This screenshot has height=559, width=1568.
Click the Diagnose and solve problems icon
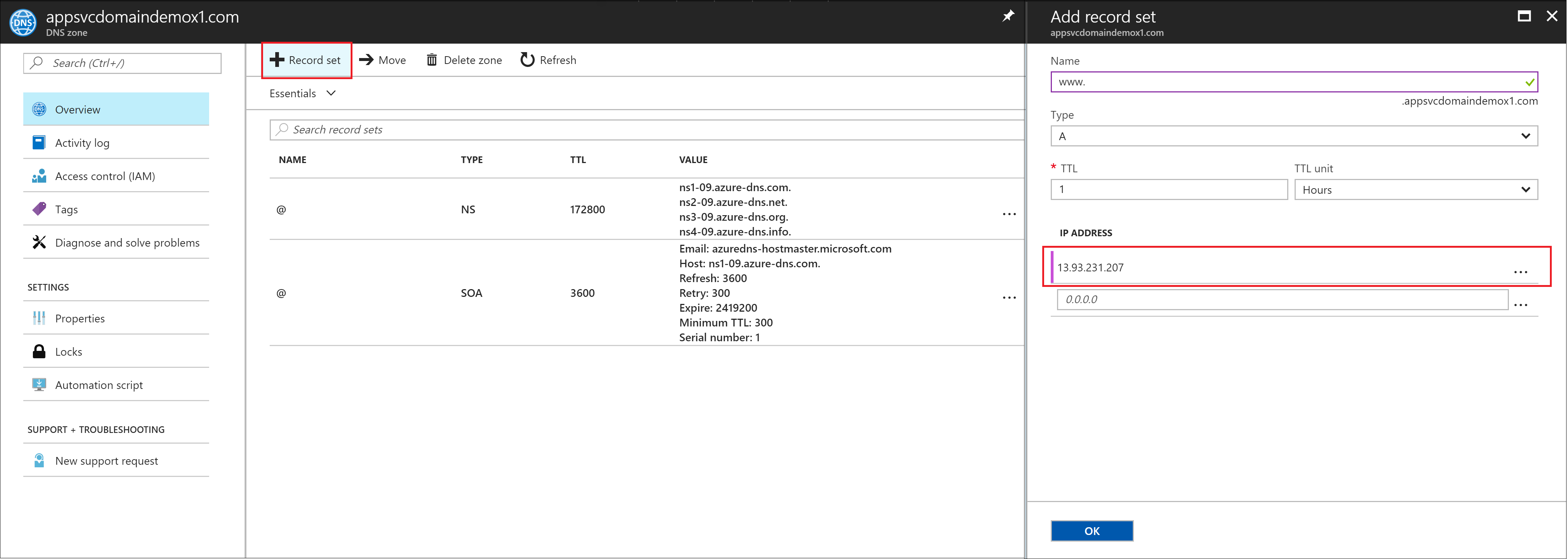40,243
